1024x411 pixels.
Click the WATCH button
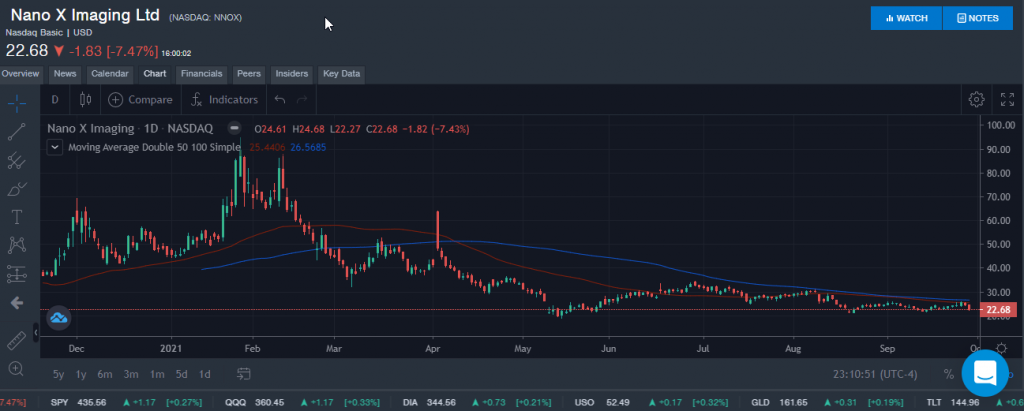(906, 18)
